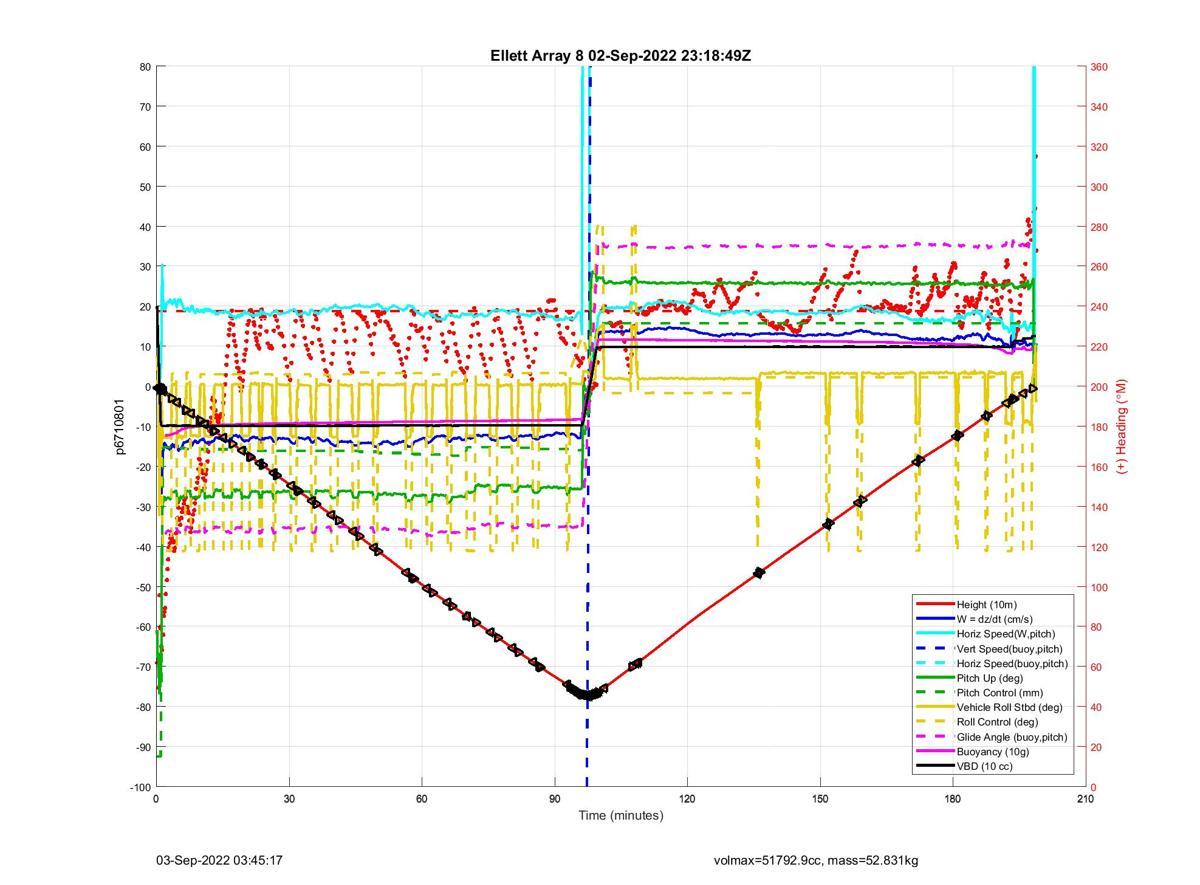Click x-axis tick label "90"
1200x885 pixels.
pos(554,798)
